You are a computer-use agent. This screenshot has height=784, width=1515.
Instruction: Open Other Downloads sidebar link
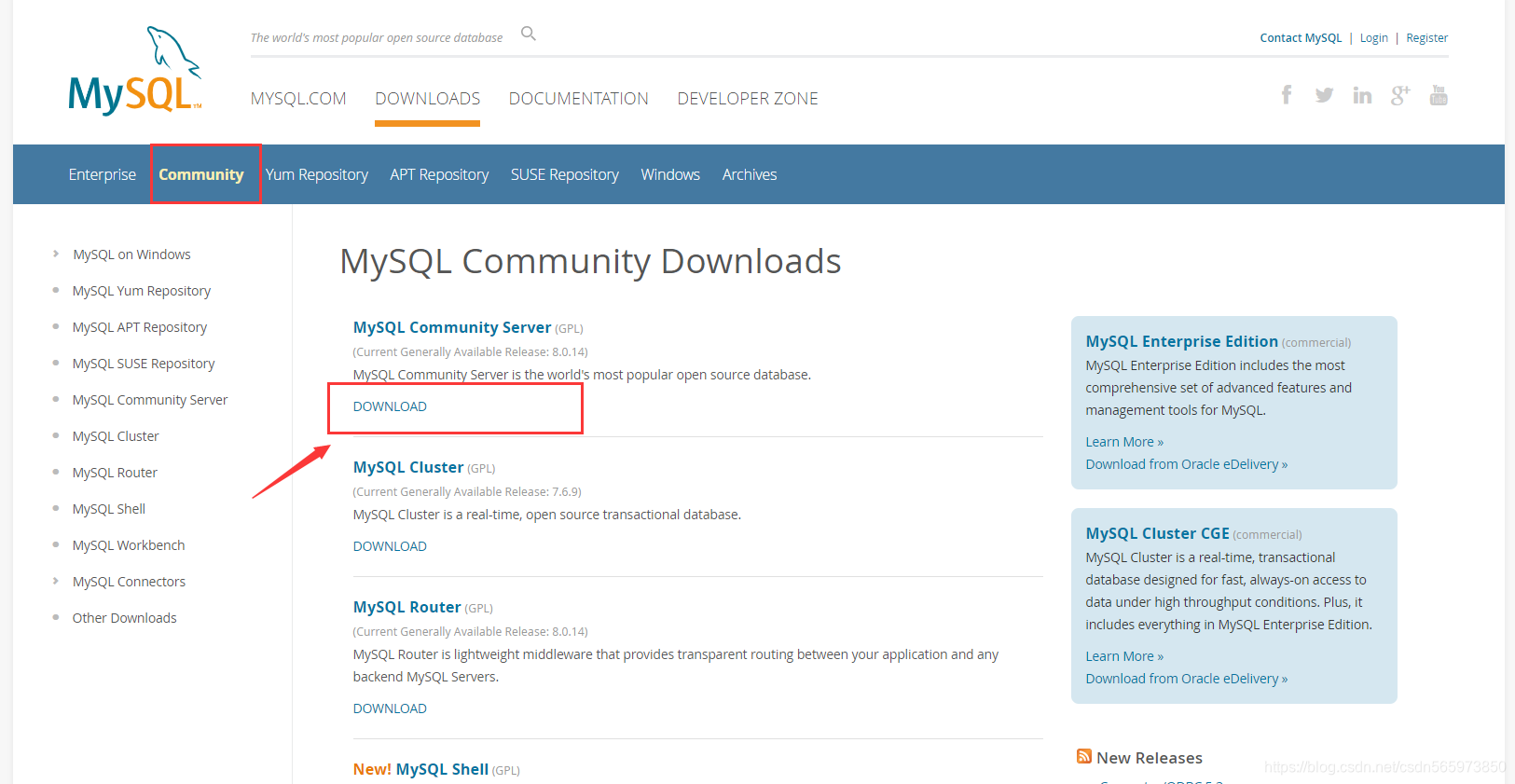pyautogui.click(x=124, y=618)
